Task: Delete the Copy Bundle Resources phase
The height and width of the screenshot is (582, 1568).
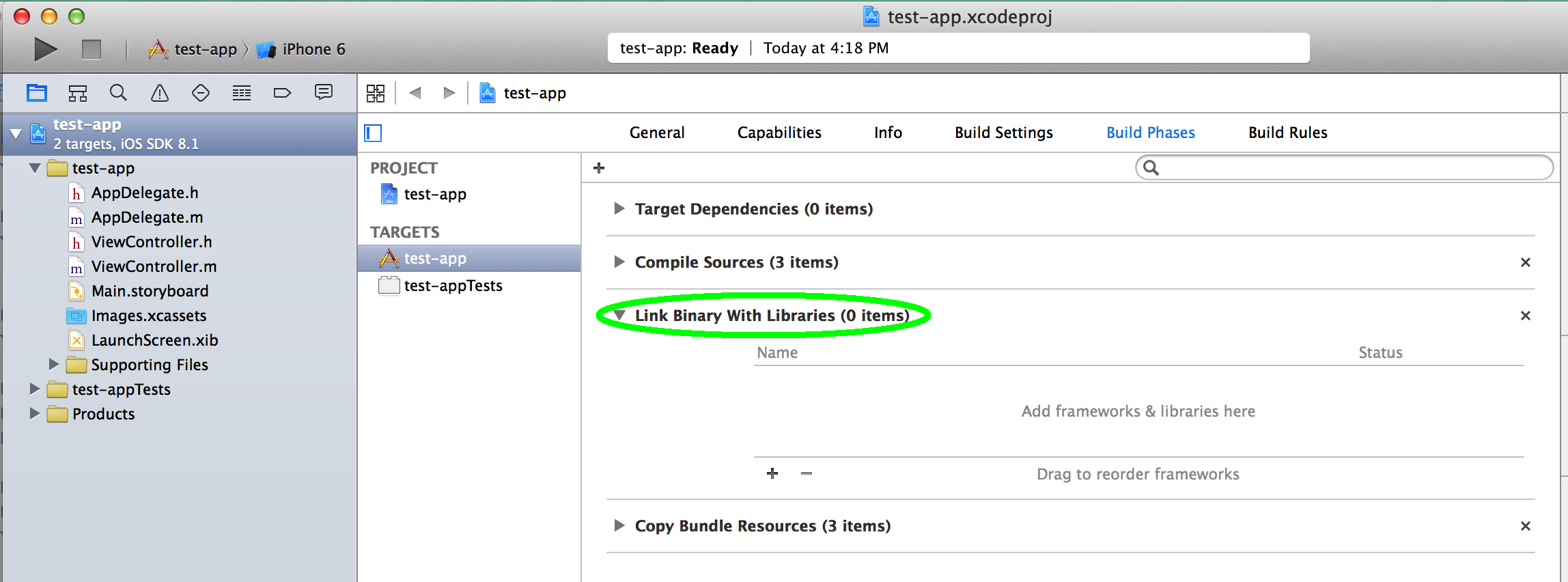Action: (1525, 526)
